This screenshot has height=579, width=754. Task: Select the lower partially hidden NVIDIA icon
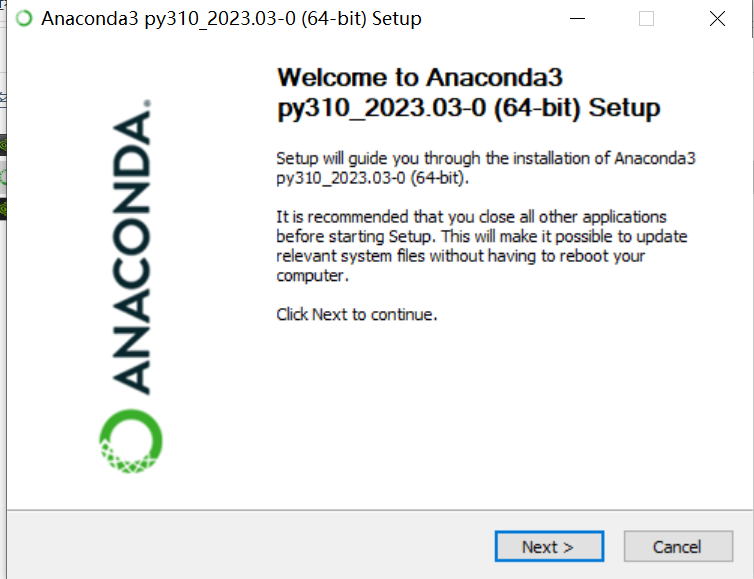3,209
